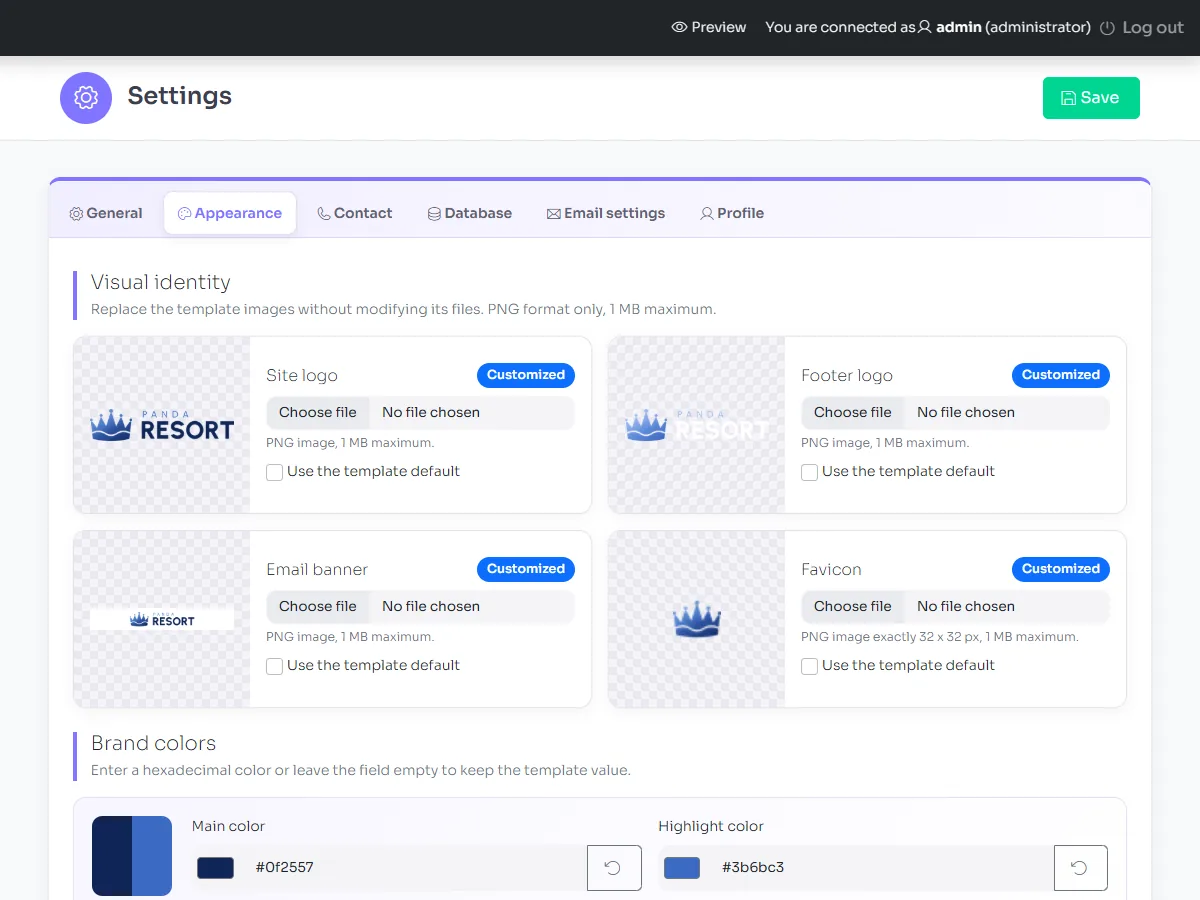Click the power icon beside Log out

coord(1107,28)
